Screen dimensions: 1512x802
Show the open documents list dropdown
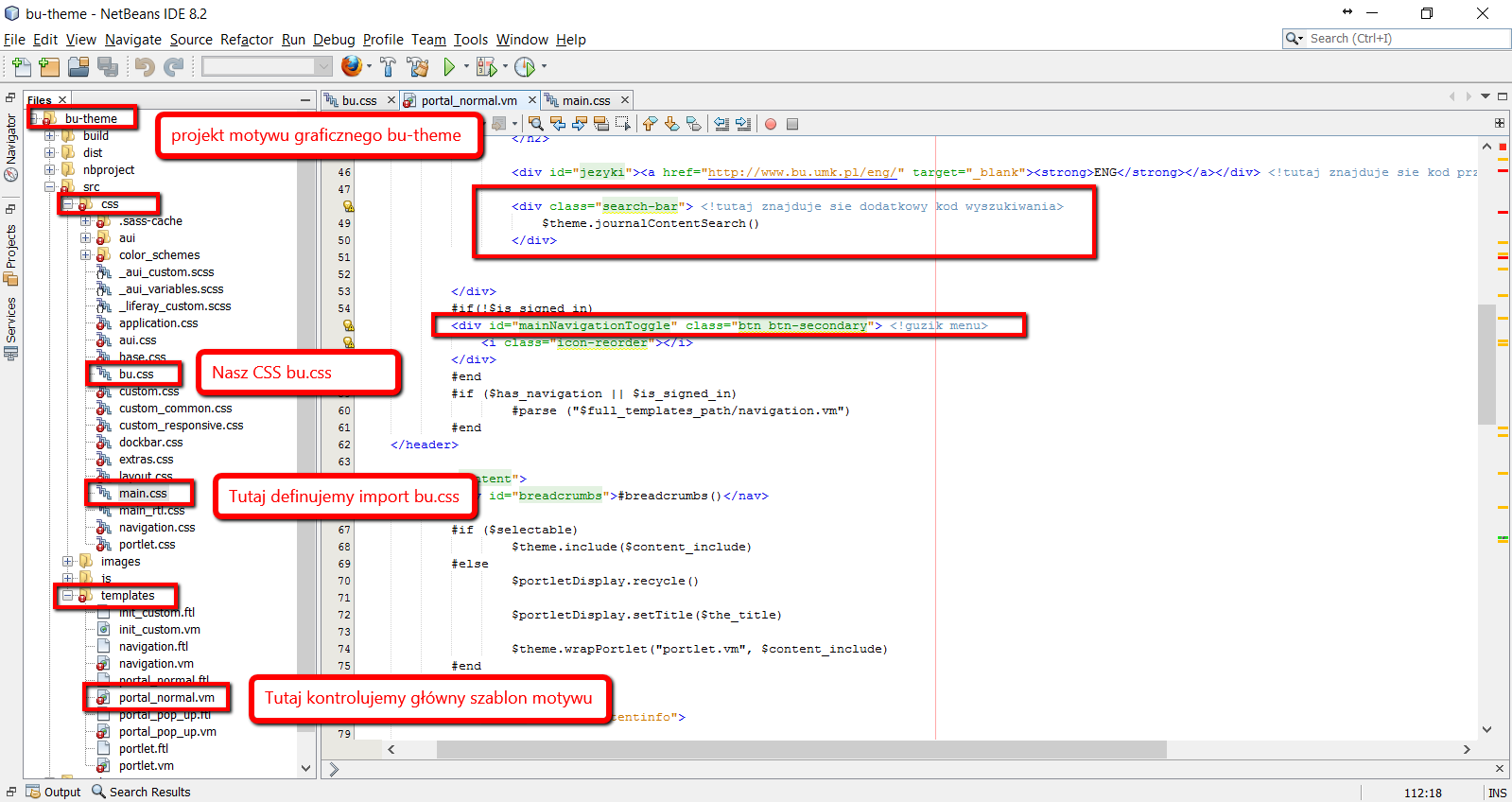(x=1486, y=96)
